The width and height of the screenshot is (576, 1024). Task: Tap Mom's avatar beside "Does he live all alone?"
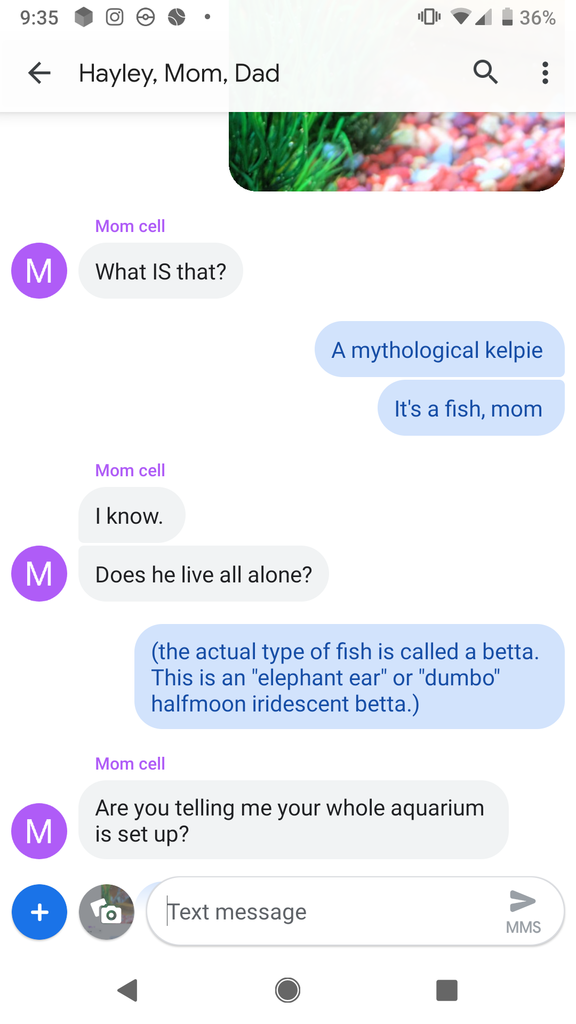pyautogui.click(x=39, y=573)
